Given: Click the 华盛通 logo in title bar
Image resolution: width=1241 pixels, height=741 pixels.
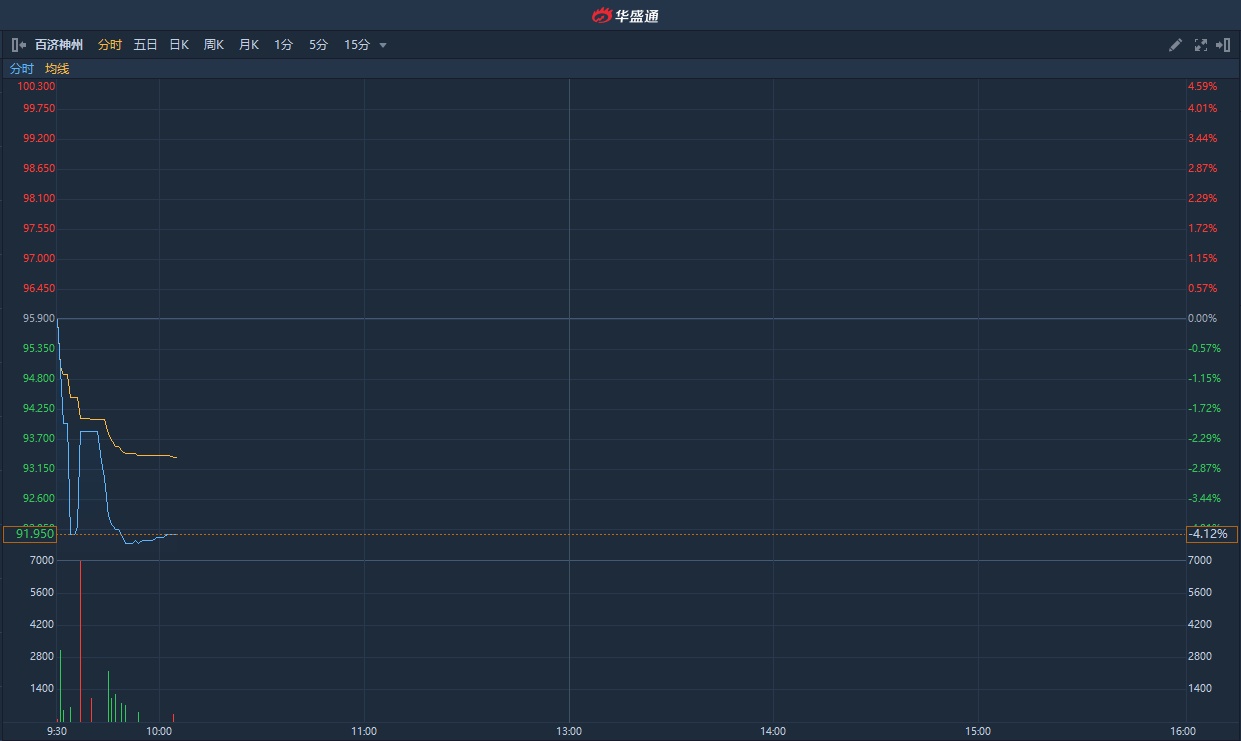Looking at the screenshot, I should click(x=624, y=15).
